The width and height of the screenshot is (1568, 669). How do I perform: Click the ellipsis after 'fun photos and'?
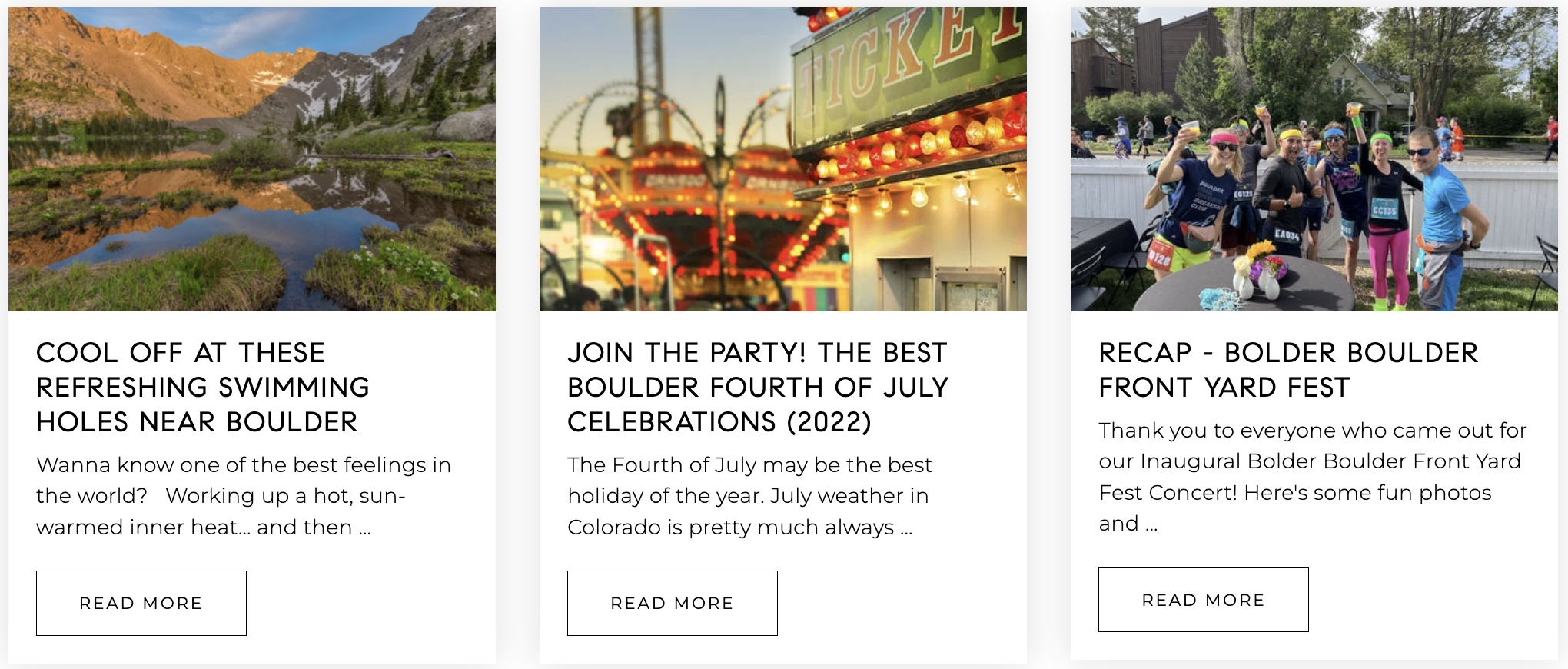(x=1151, y=525)
